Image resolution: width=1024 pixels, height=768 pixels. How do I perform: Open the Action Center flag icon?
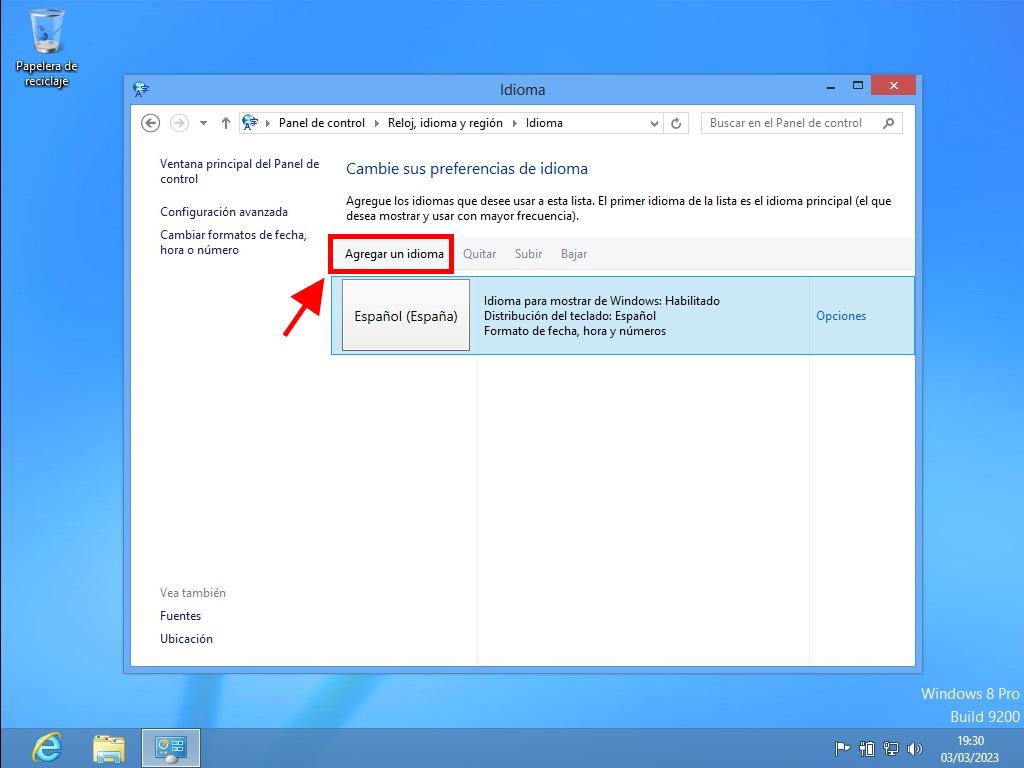point(842,748)
